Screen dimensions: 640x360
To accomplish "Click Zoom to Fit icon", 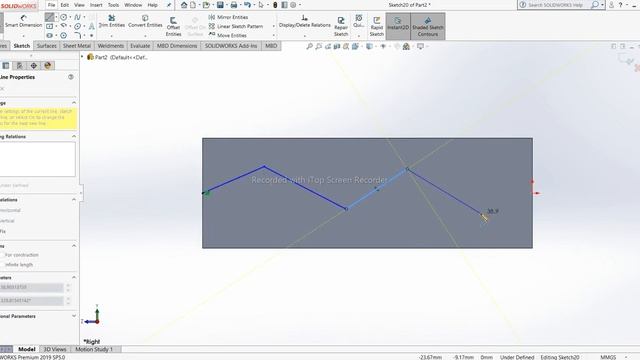I will (x=309, y=47).
